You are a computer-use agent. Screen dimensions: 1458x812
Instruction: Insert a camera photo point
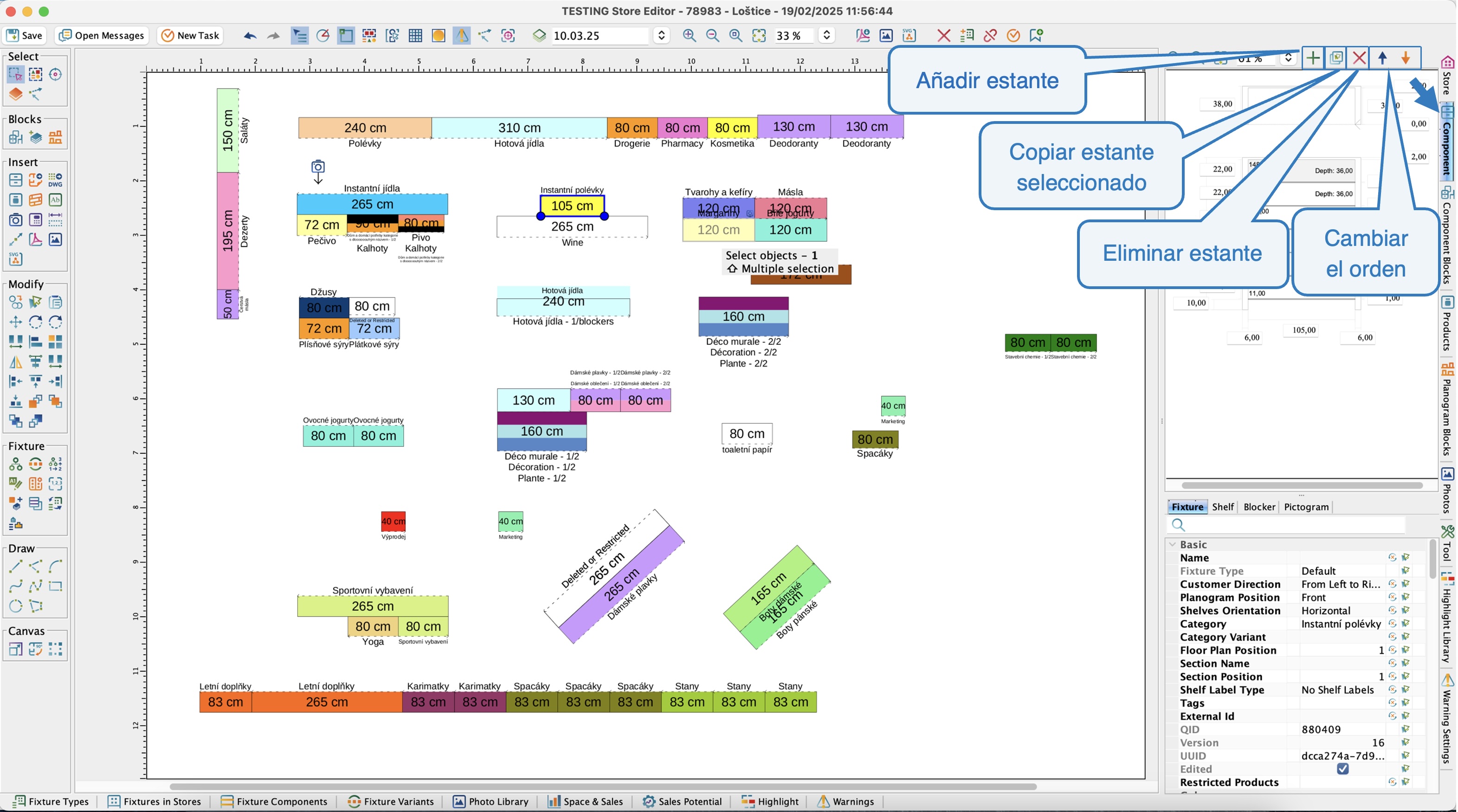15,219
